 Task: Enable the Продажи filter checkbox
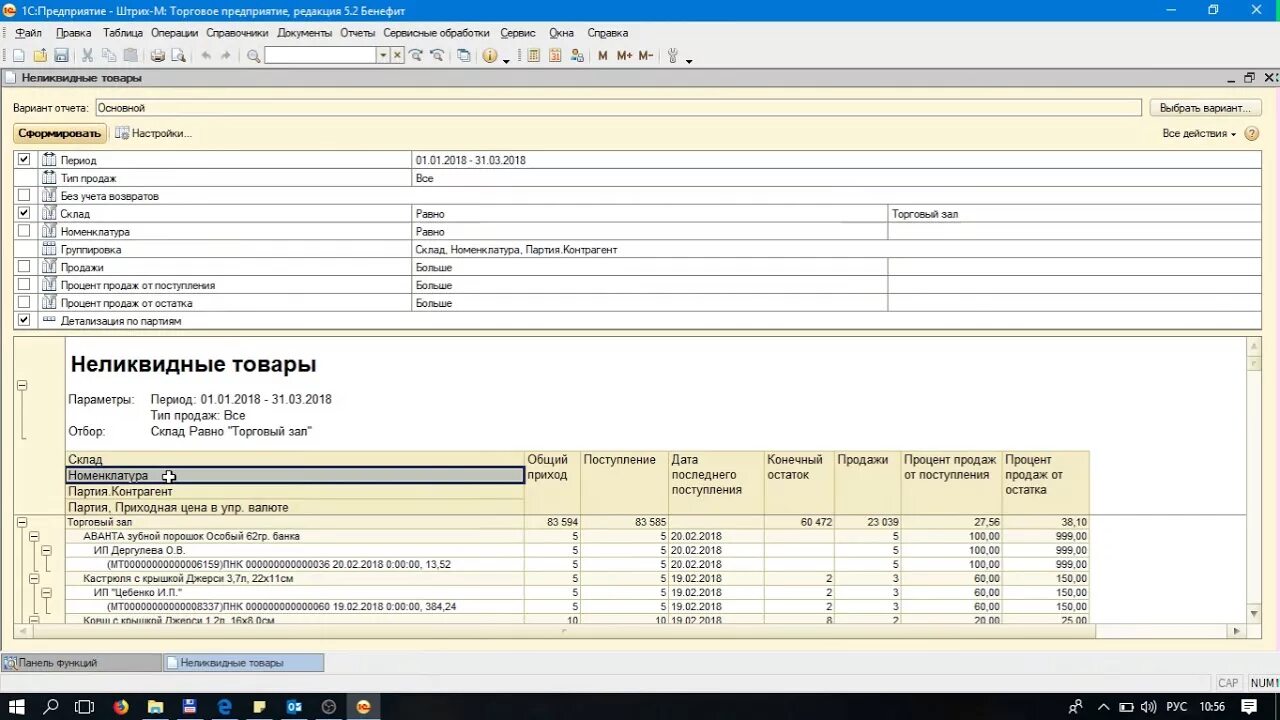[24, 267]
